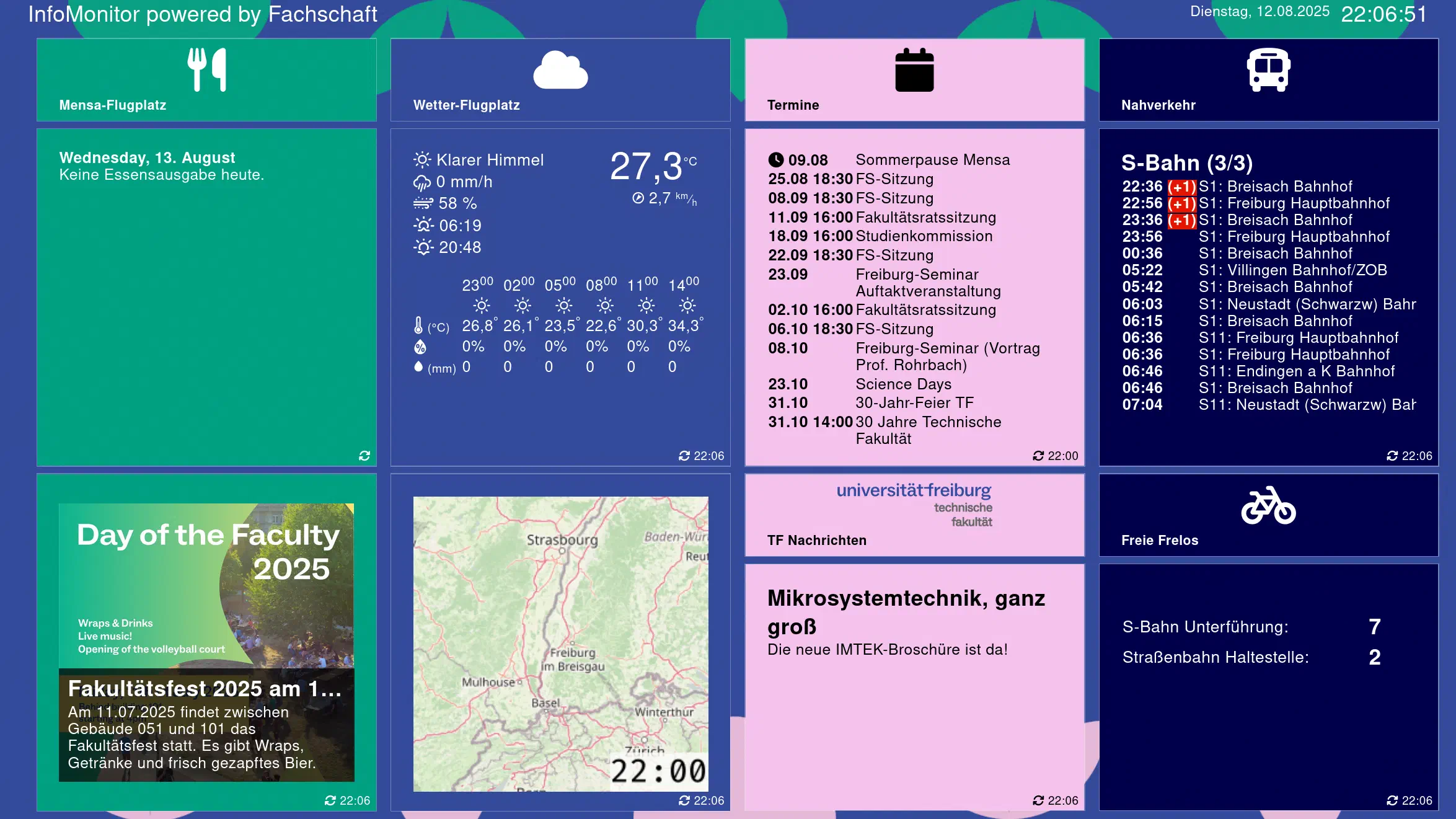The image size is (1456, 819).
Task: Click the Universität Freiburg logo
Action: click(x=914, y=505)
